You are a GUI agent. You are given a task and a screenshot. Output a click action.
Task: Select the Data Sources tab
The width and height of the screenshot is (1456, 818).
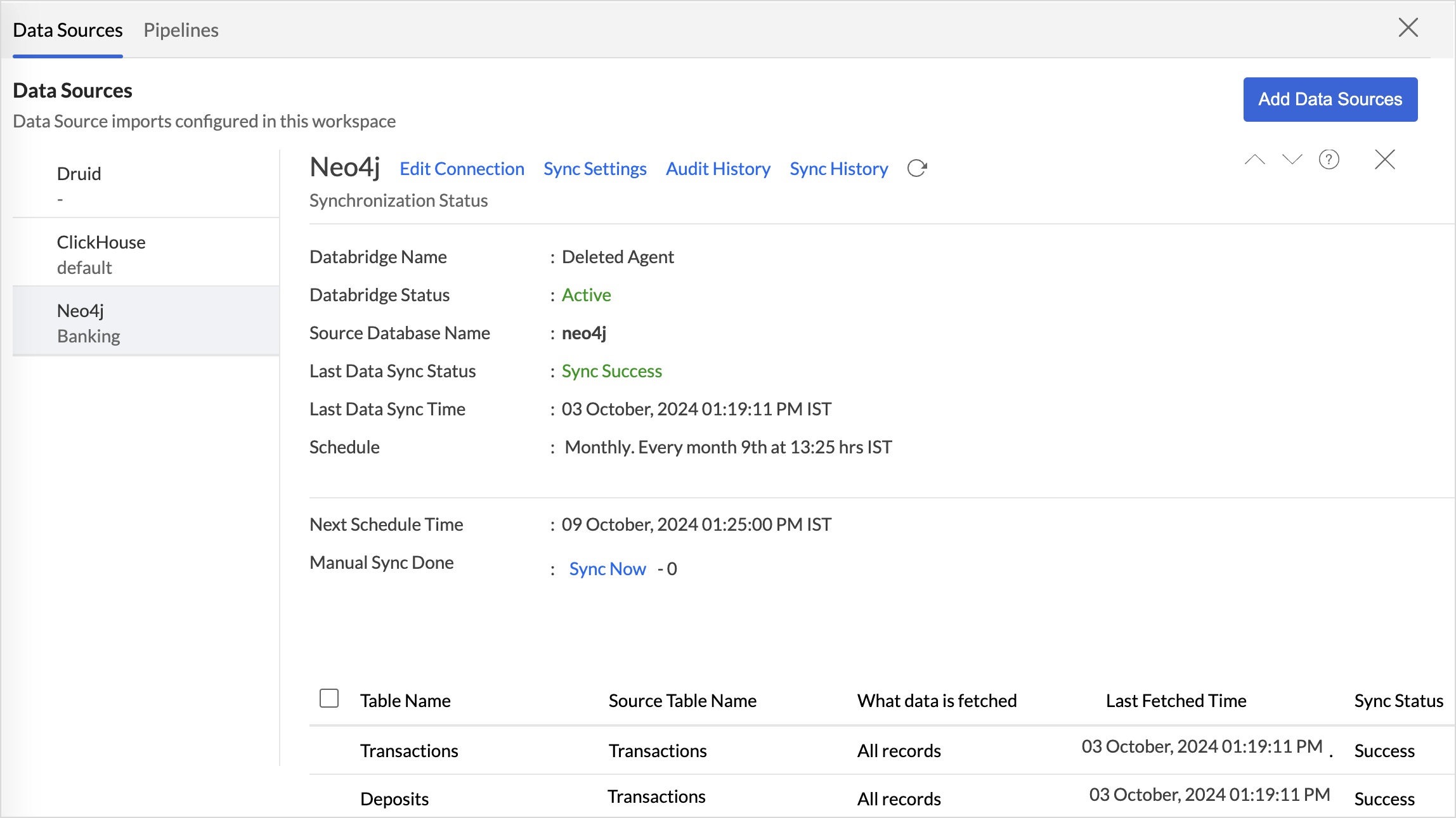click(68, 30)
